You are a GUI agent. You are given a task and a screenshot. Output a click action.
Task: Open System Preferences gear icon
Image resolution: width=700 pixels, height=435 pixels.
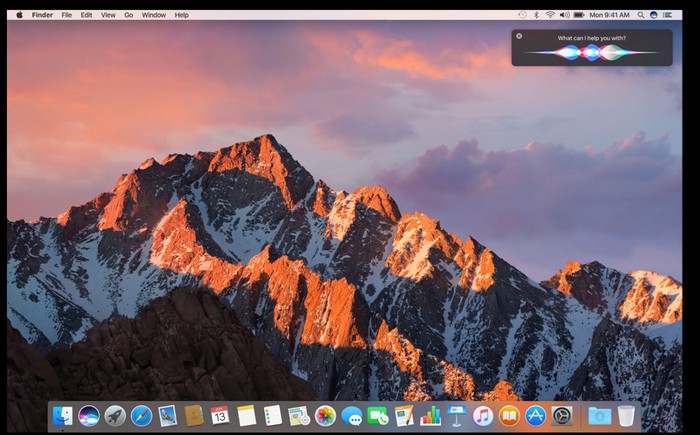pyautogui.click(x=562, y=416)
